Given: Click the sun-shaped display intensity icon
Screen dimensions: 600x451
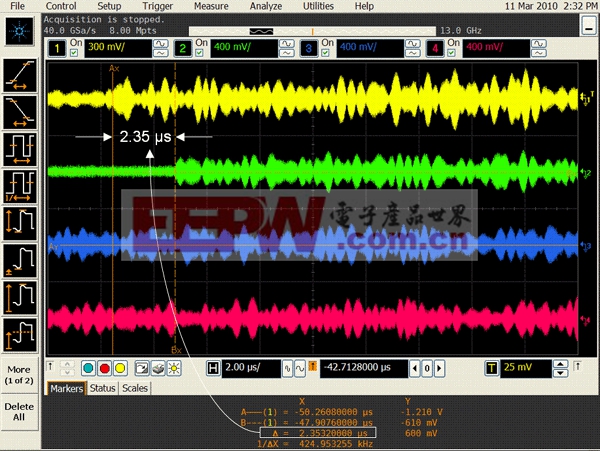Looking at the screenshot, I should (174, 368).
